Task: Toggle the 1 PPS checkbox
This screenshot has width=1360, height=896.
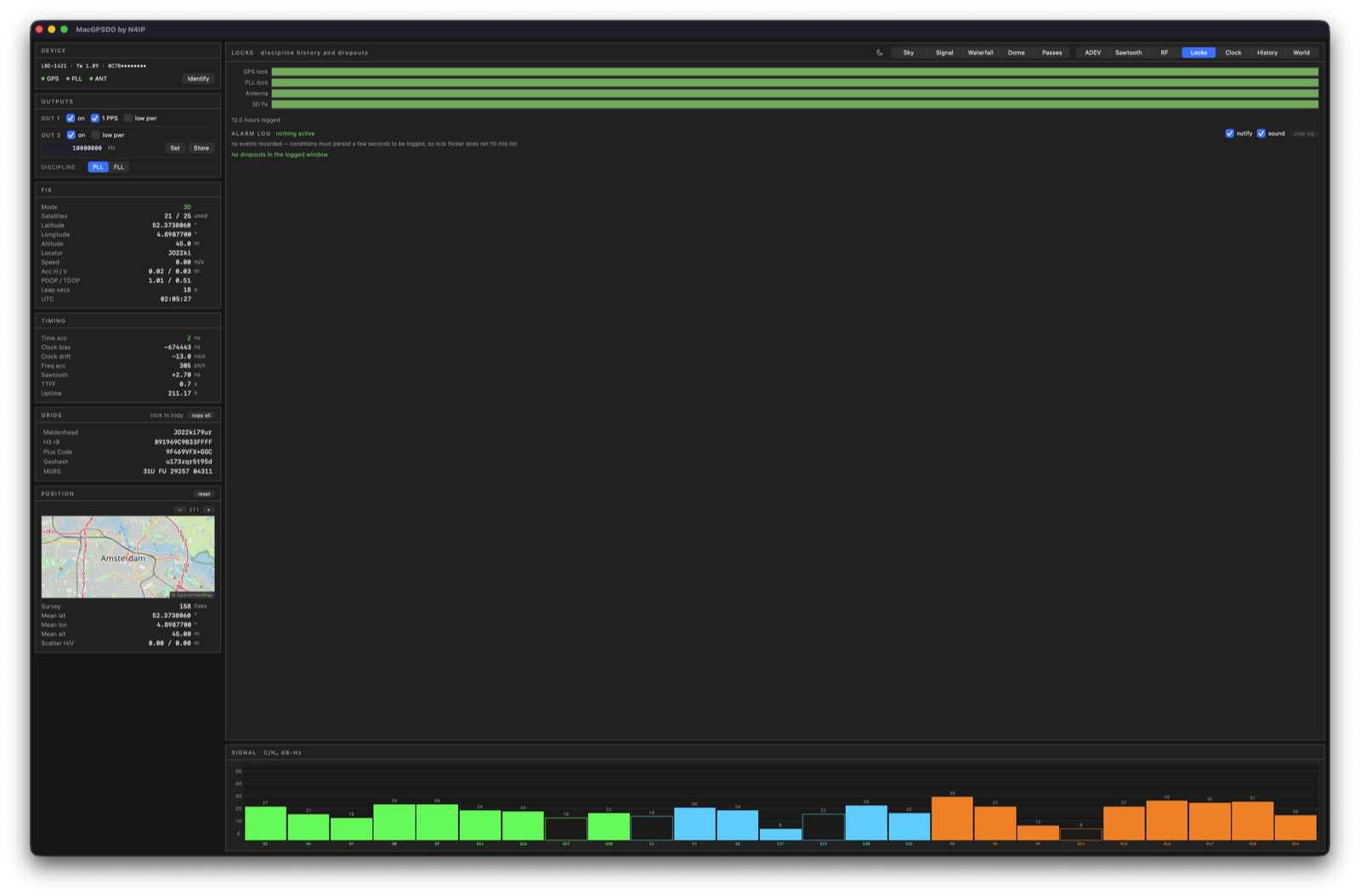Action: coord(95,118)
